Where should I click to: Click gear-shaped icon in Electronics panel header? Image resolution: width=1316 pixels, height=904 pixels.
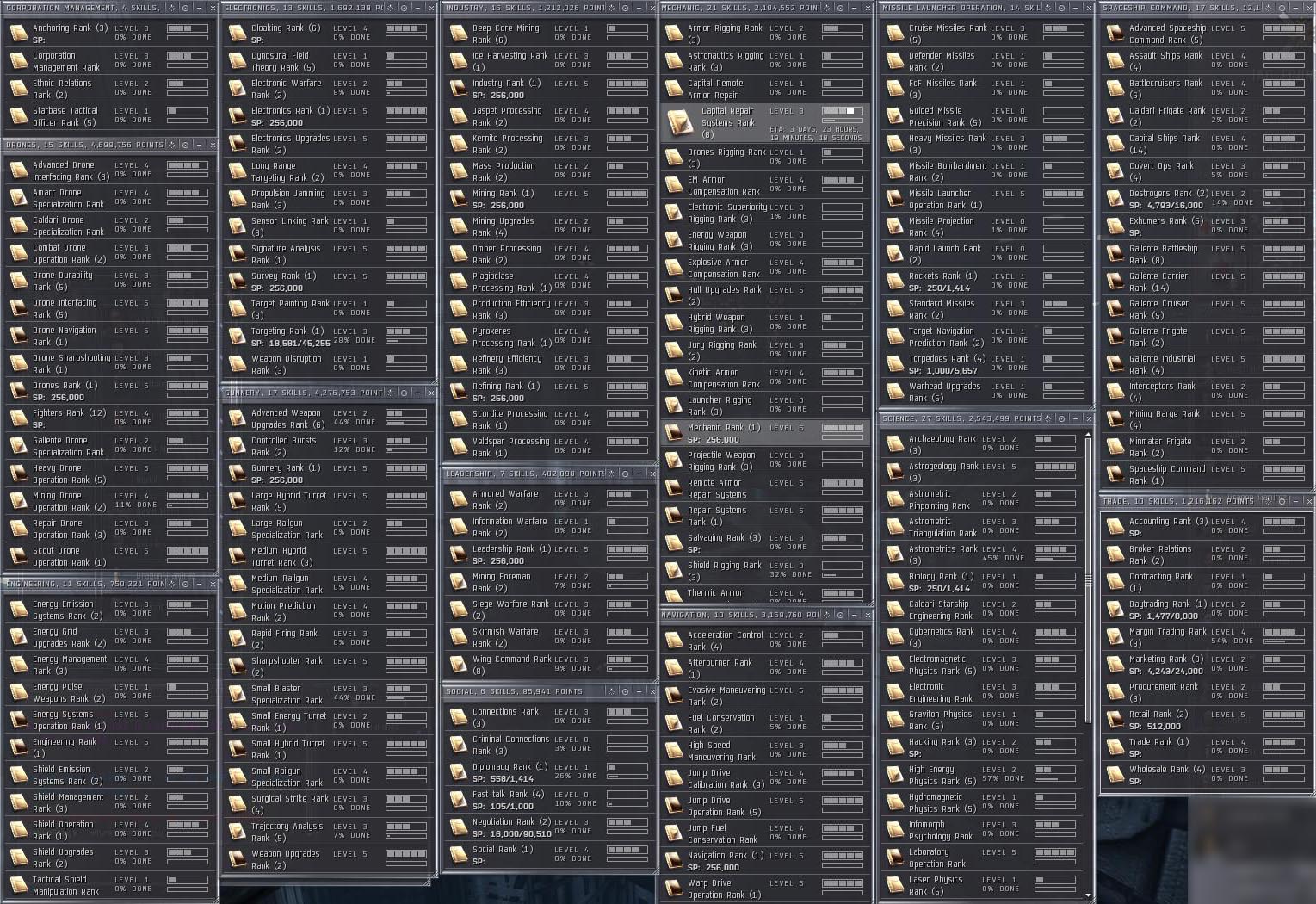pyautogui.click(x=391, y=8)
